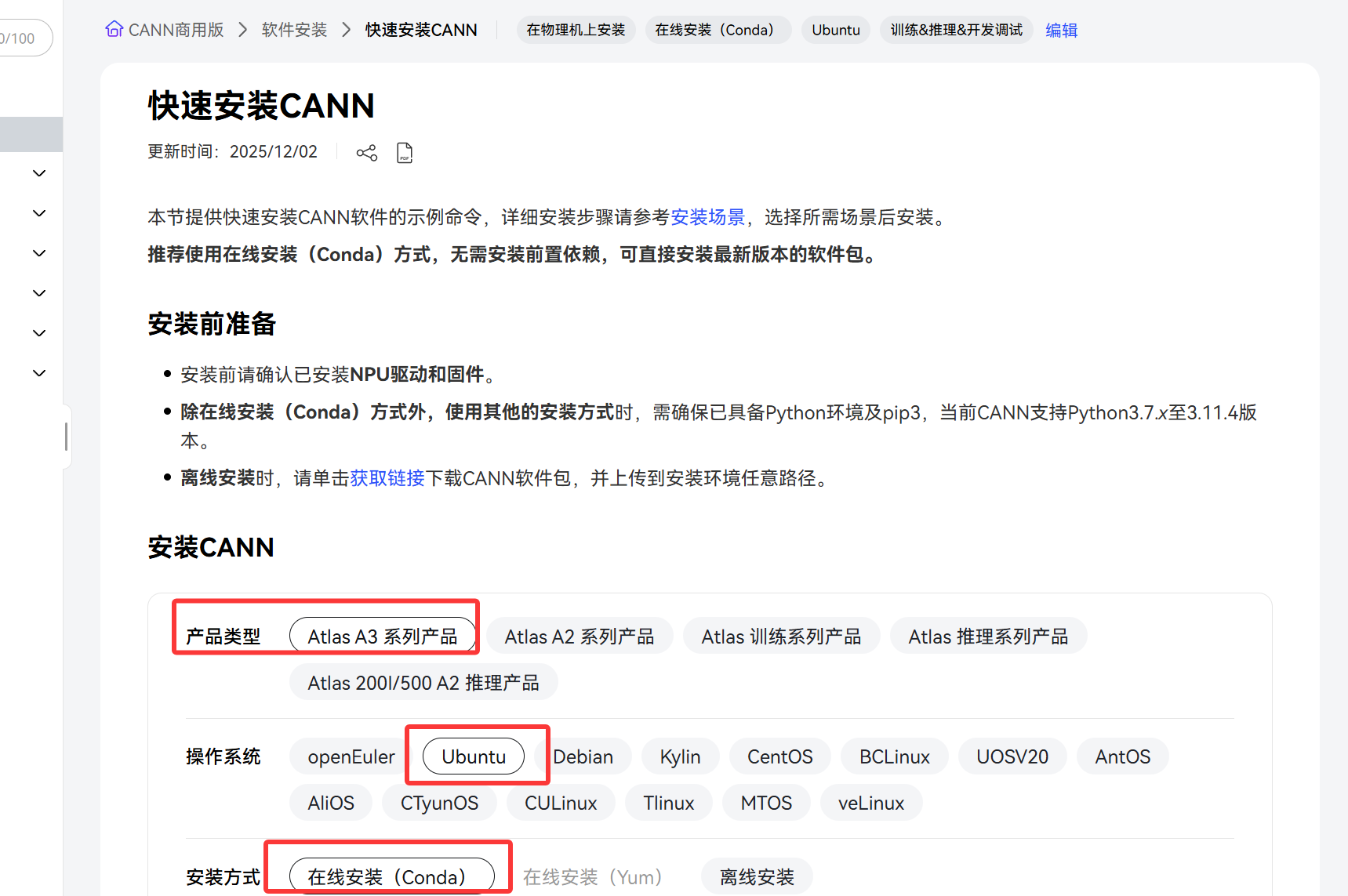Select 离线安装 install method

click(x=757, y=876)
